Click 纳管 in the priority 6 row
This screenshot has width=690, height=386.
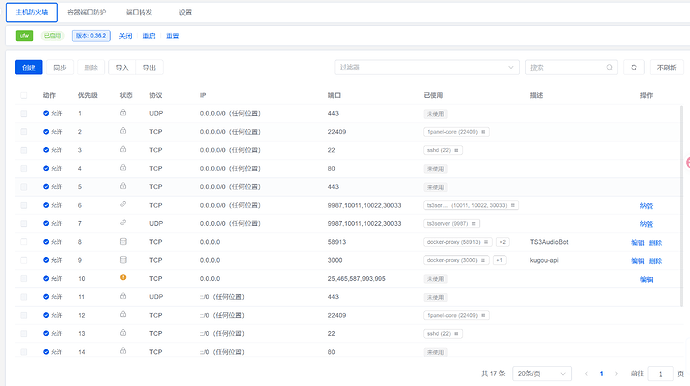tap(646, 206)
